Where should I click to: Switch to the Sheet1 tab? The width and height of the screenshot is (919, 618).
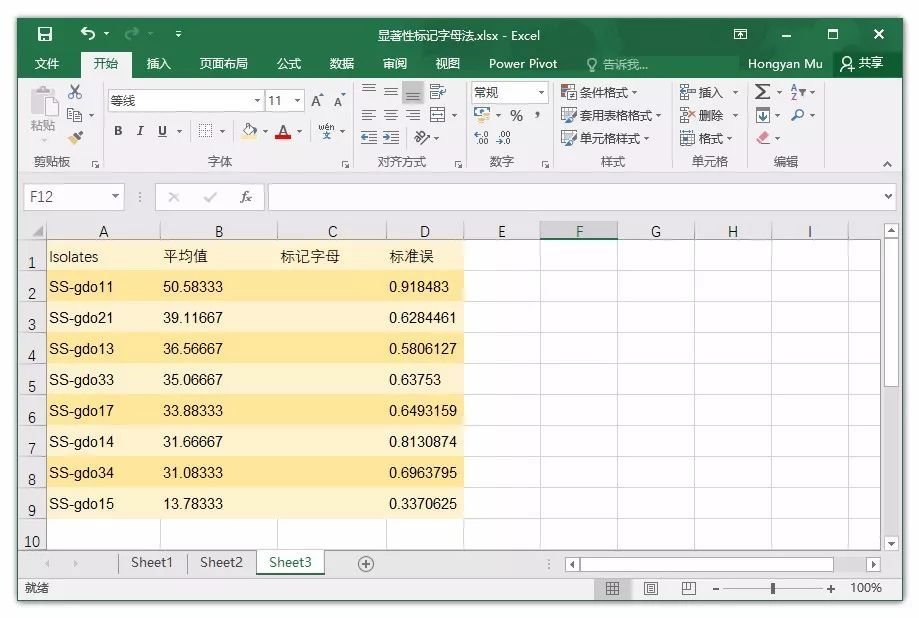point(151,563)
